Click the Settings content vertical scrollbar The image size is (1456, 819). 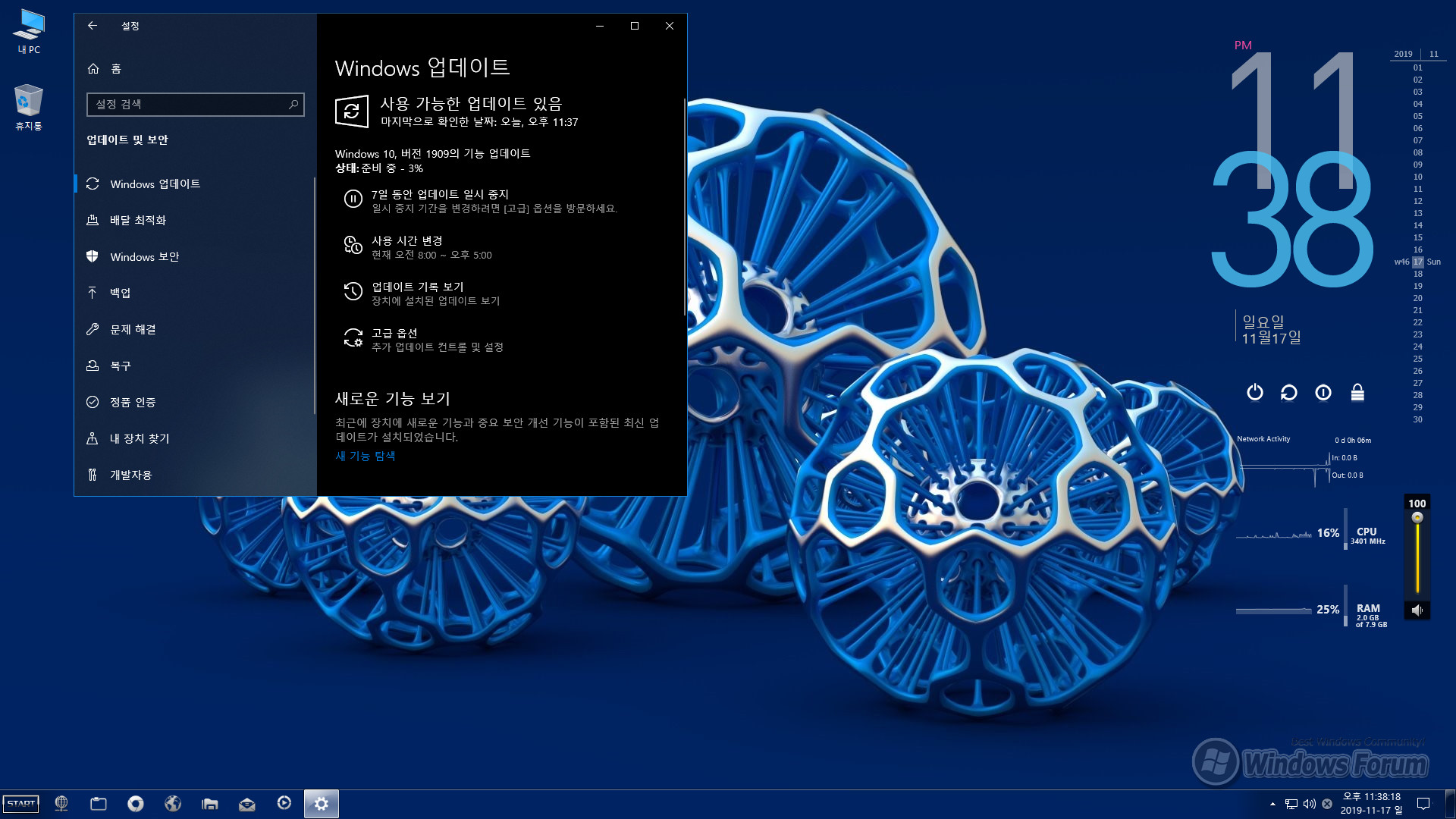pos(685,206)
